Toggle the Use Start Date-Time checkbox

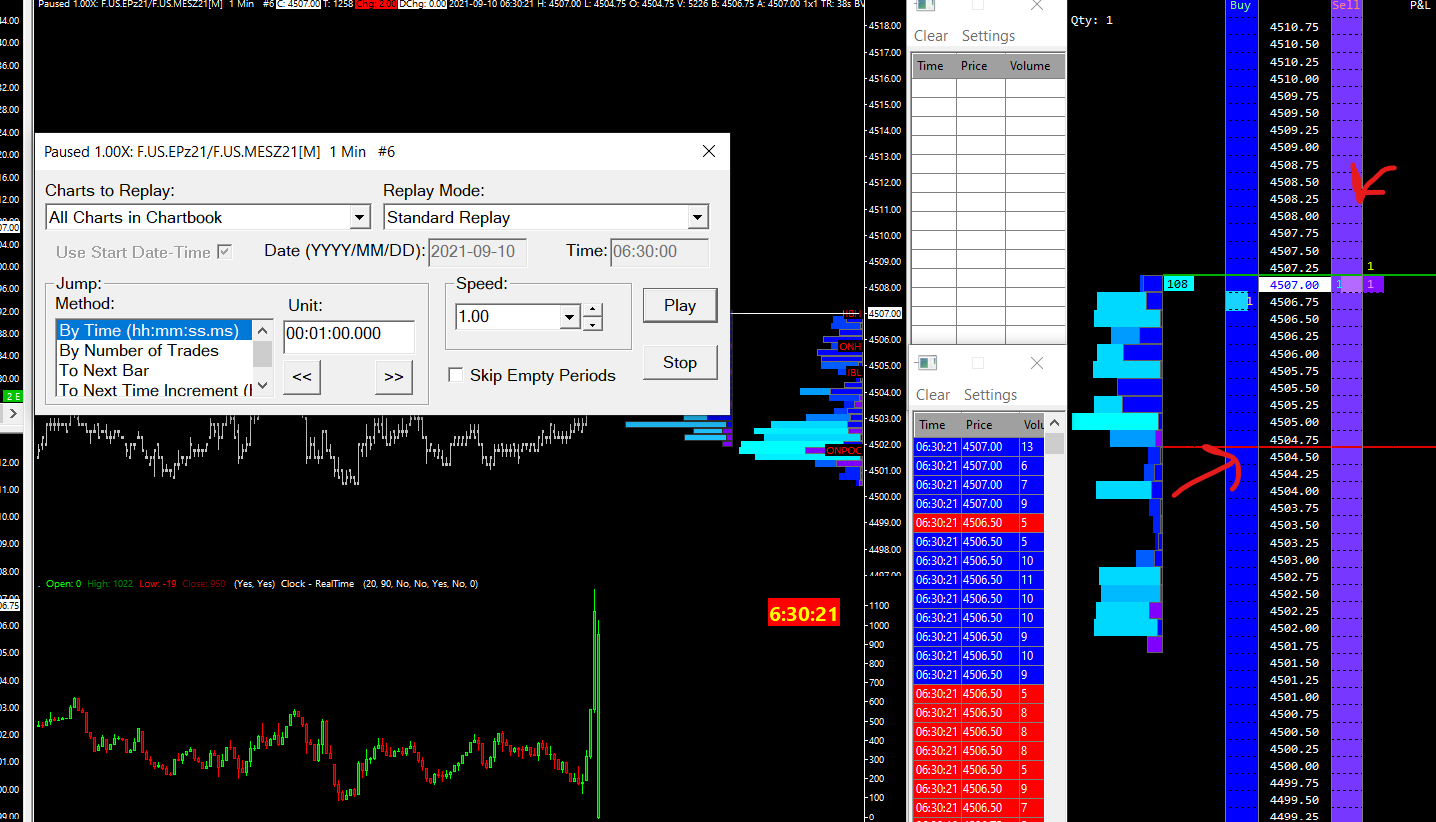pos(225,252)
